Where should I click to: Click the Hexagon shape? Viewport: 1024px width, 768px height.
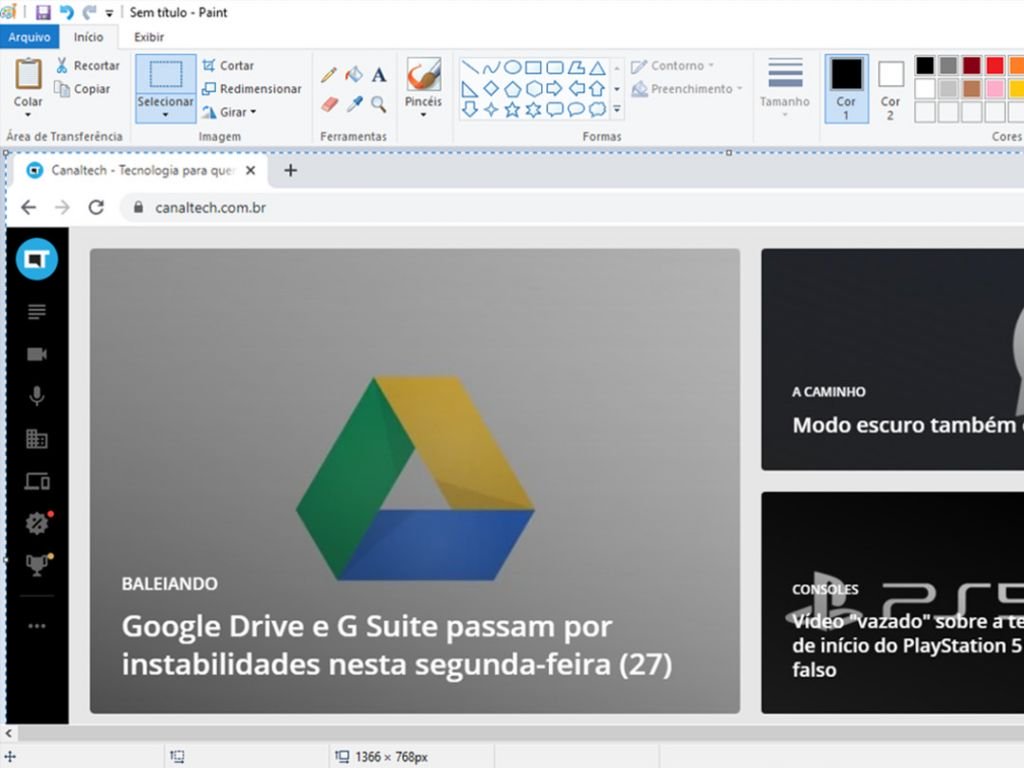(x=534, y=88)
